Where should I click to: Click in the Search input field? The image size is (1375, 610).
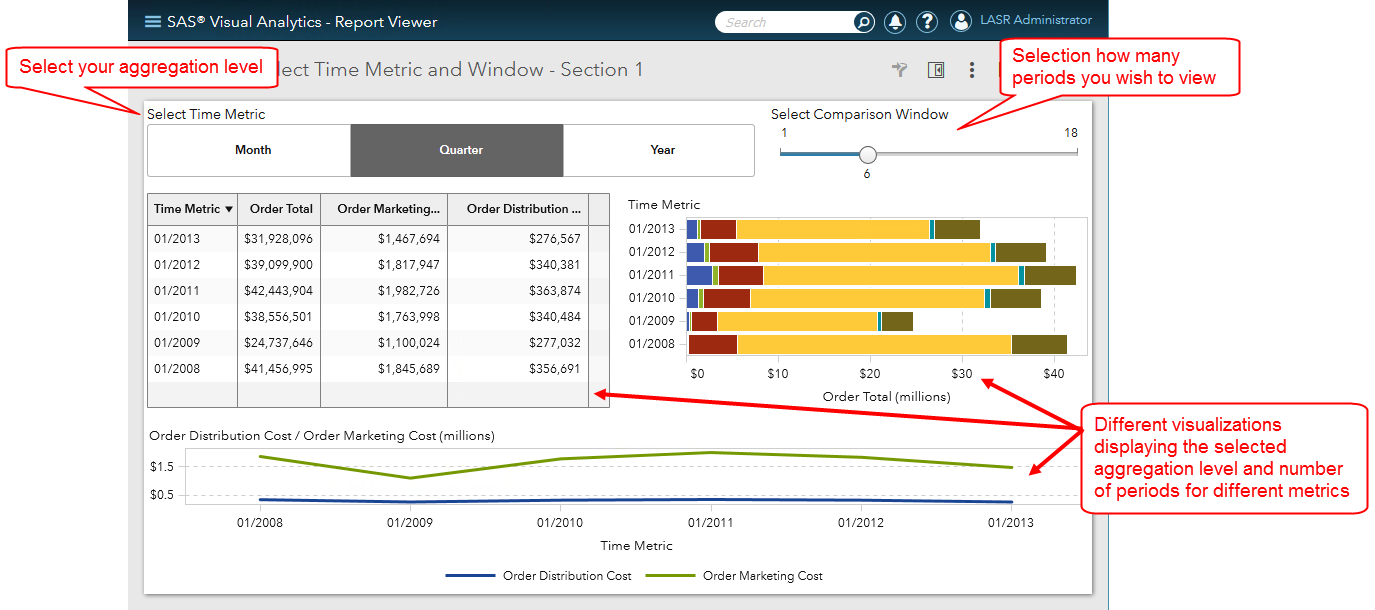(786, 22)
